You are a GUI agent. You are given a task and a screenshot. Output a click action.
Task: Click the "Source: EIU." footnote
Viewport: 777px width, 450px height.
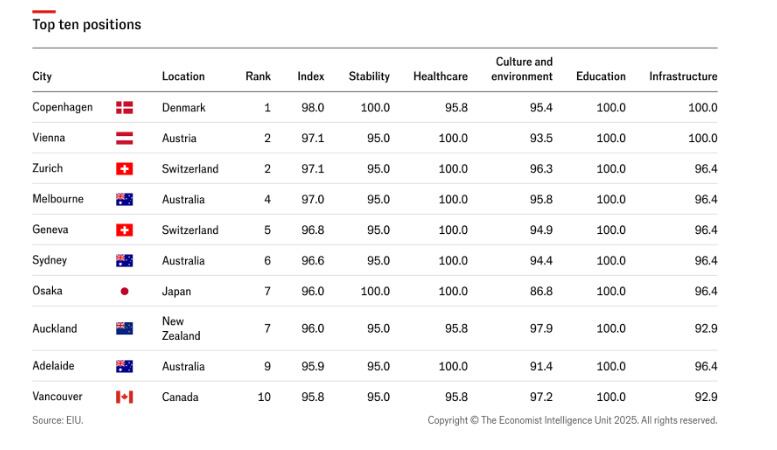pyautogui.click(x=58, y=421)
